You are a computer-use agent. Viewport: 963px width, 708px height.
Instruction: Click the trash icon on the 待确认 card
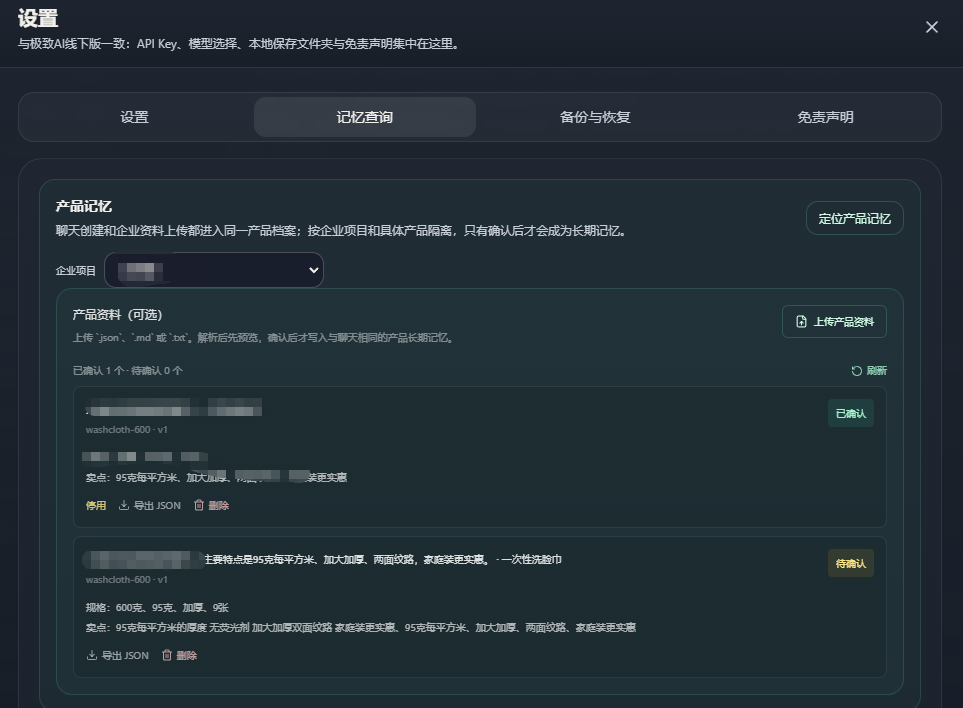click(x=166, y=655)
